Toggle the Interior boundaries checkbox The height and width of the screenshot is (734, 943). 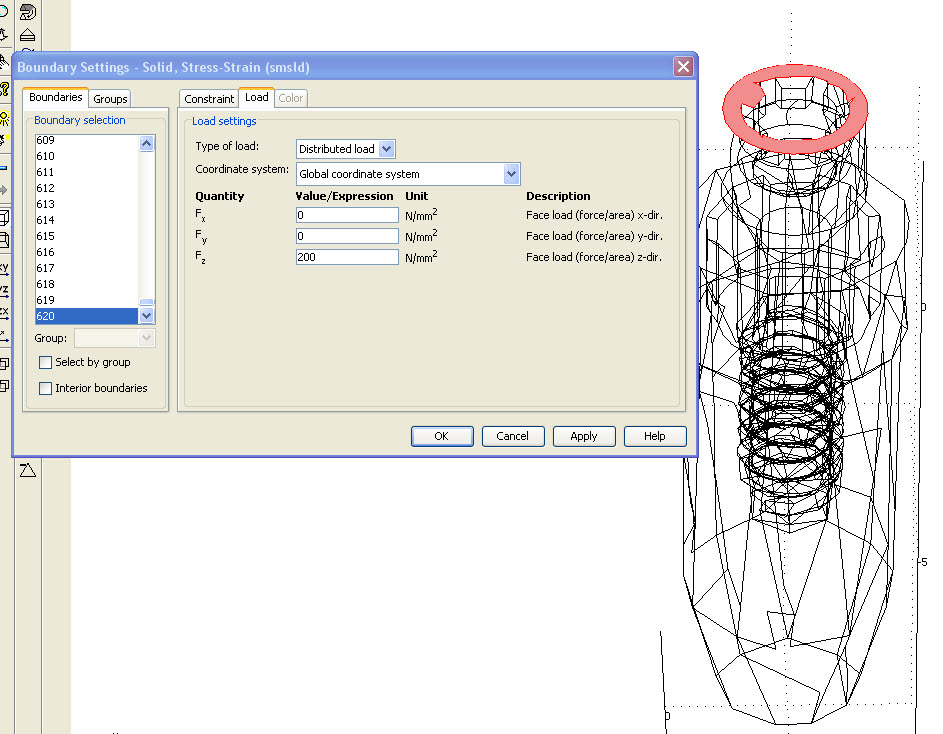46,388
